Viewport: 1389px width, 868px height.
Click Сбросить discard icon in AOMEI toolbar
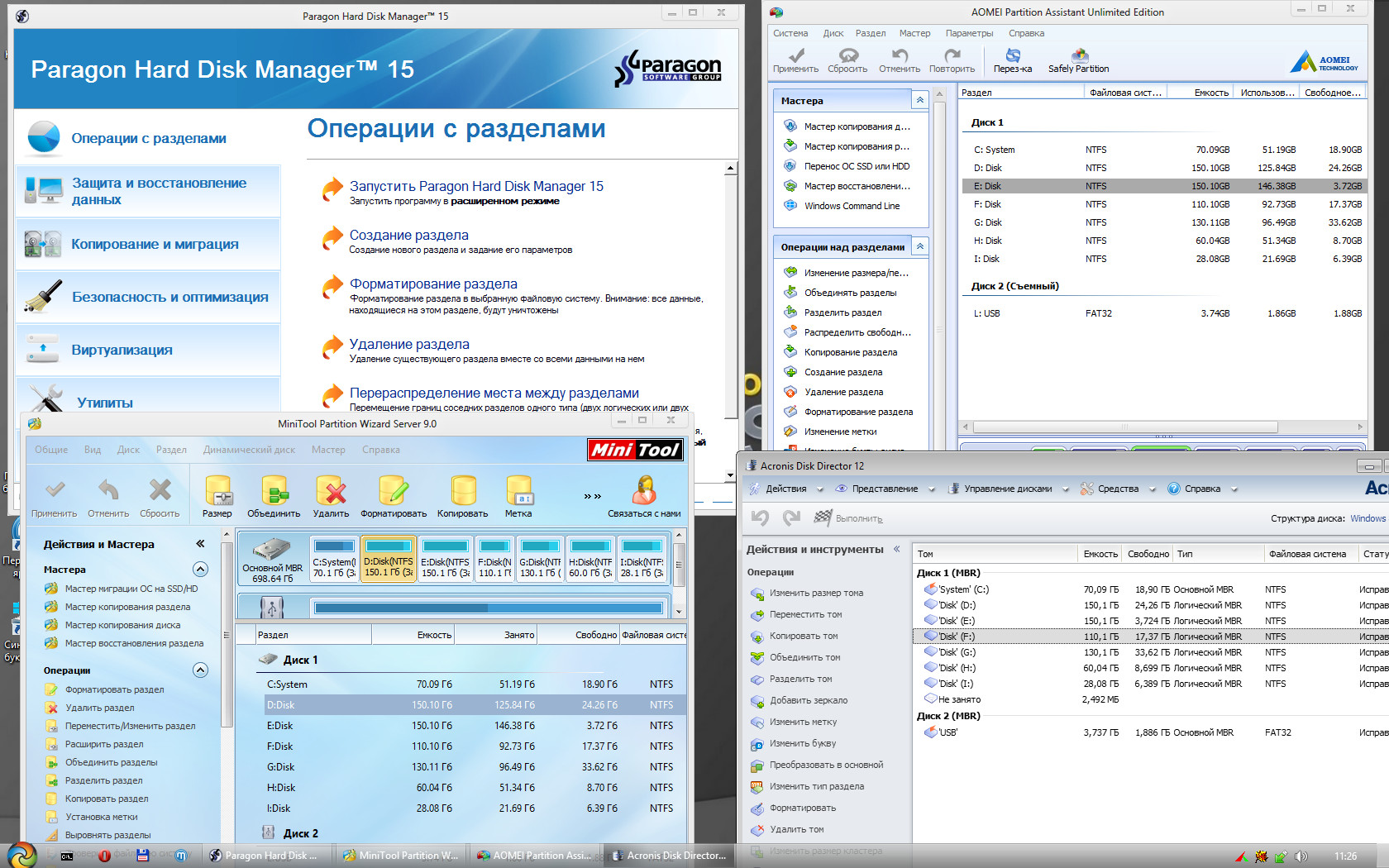pyautogui.click(x=848, y=55)
